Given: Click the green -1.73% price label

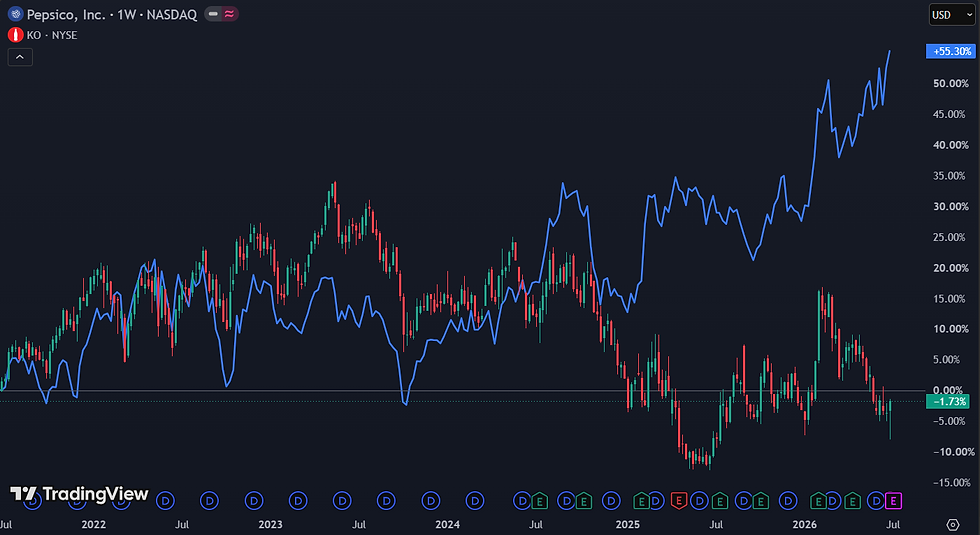Looking at the screenshot, I should point(948,401).
